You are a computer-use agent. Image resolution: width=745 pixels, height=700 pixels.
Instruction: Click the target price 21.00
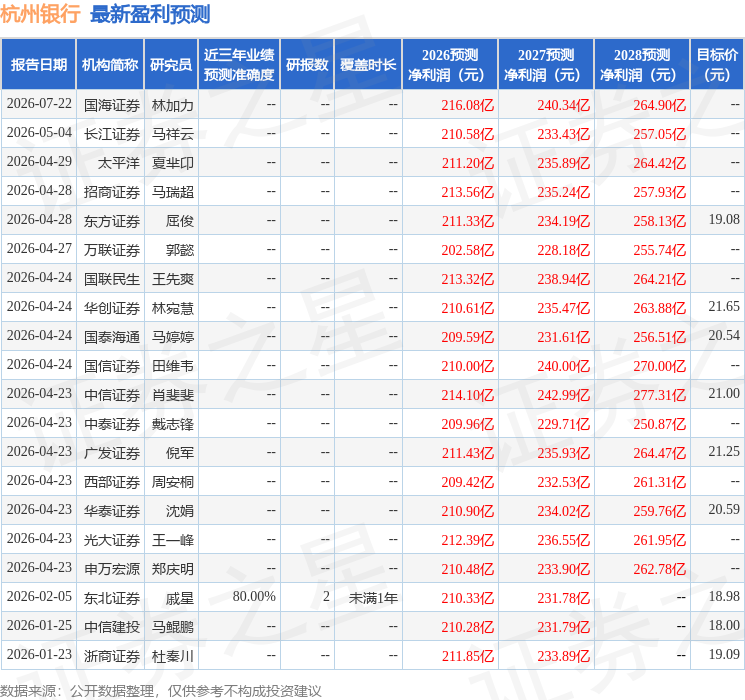724,393
